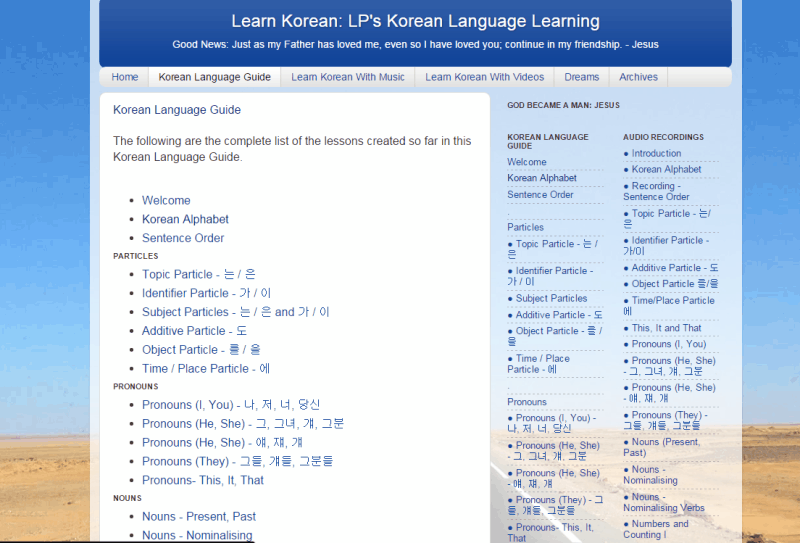Open Time / Place Particle main list link
The width and height of the screenshot is (800, 543).
pos(206,369)
